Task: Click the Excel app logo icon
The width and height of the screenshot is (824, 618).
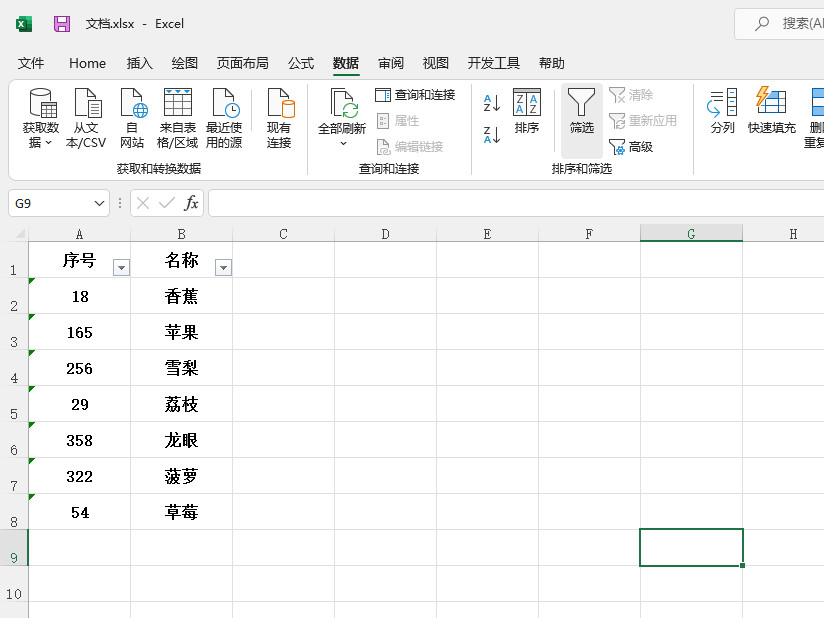Action: pos(24,24)
